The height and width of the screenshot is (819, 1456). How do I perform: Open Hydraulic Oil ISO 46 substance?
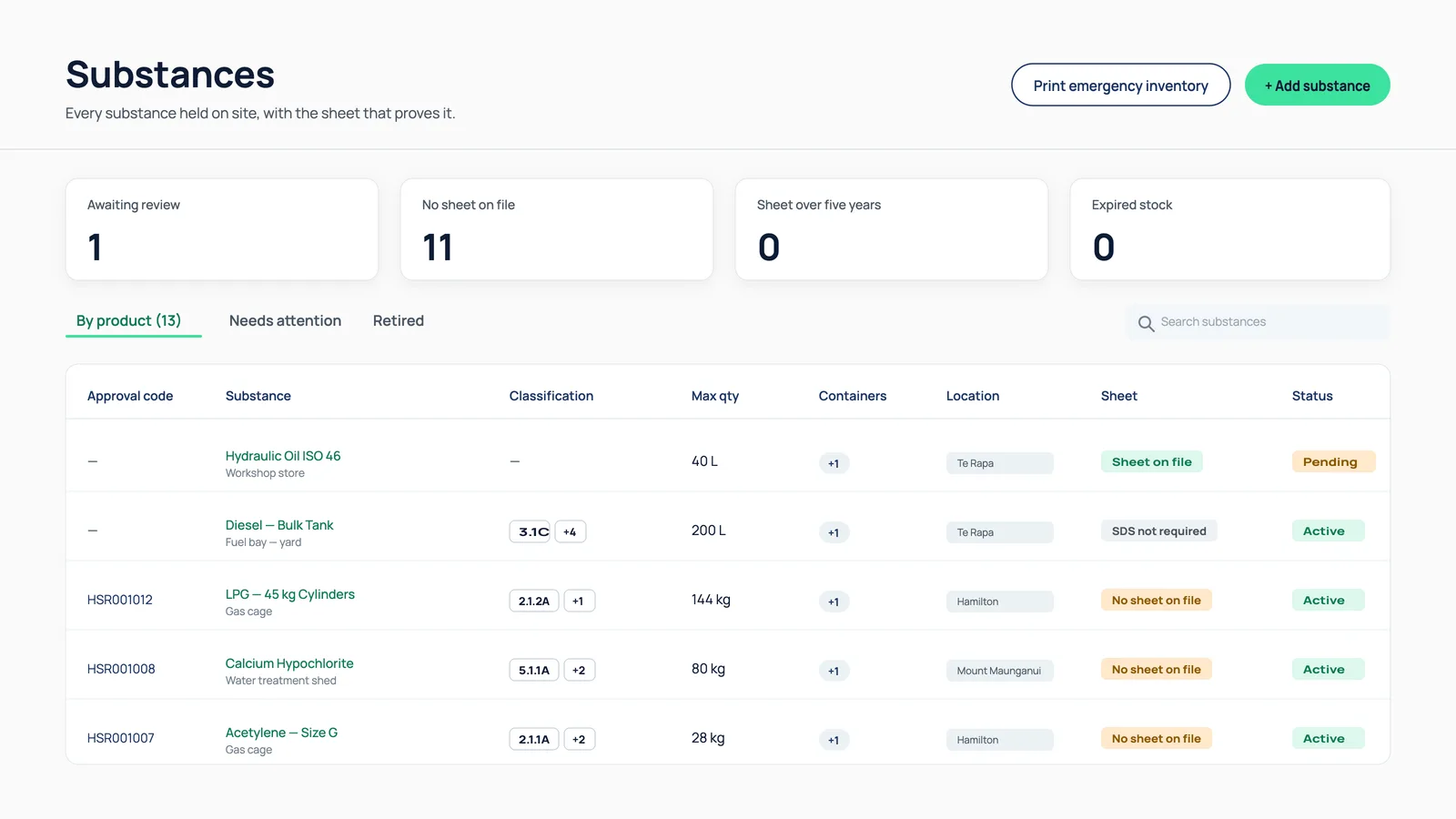pos(283,456)
